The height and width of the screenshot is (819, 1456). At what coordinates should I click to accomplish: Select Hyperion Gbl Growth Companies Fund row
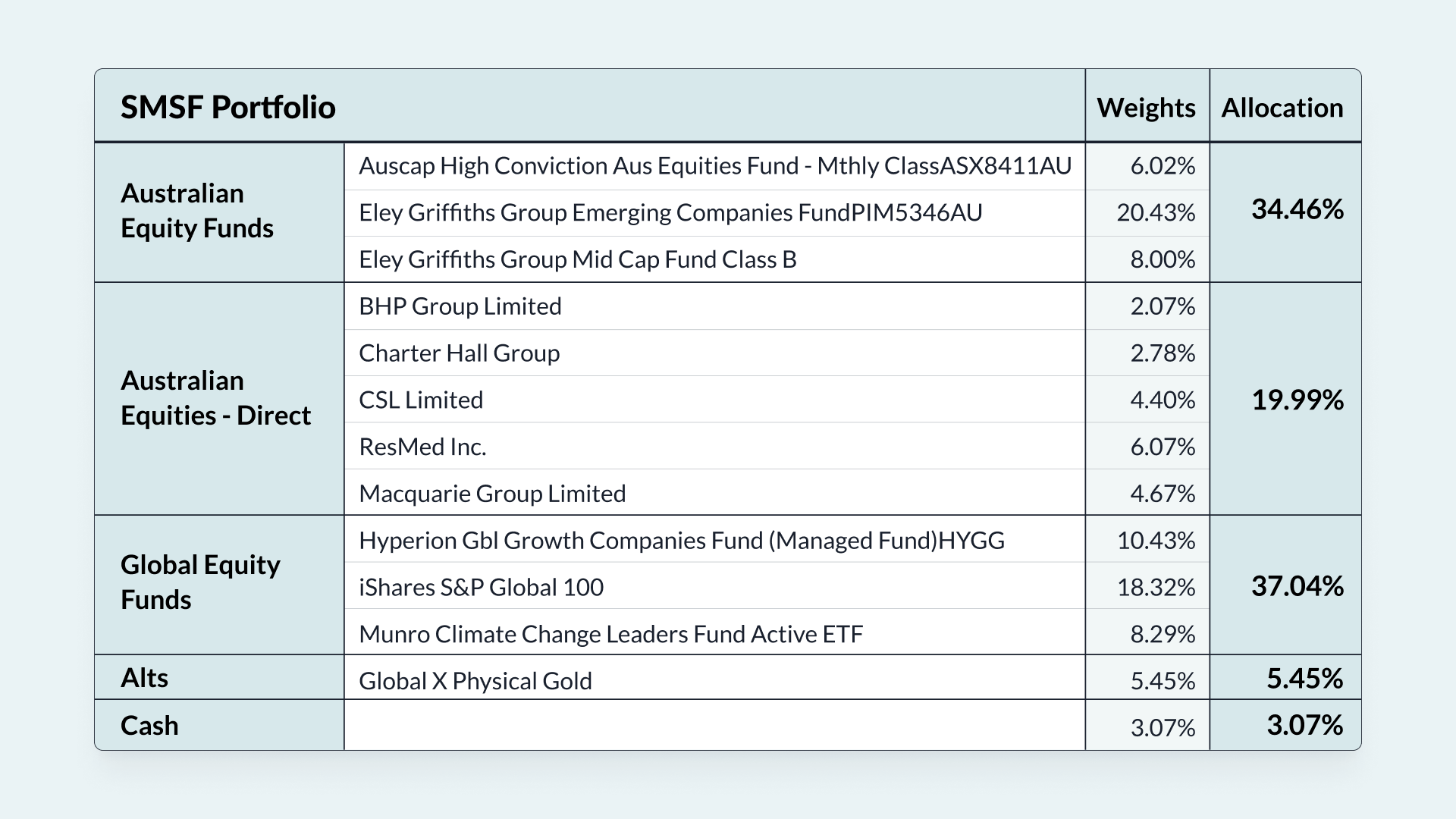[681, 541]
